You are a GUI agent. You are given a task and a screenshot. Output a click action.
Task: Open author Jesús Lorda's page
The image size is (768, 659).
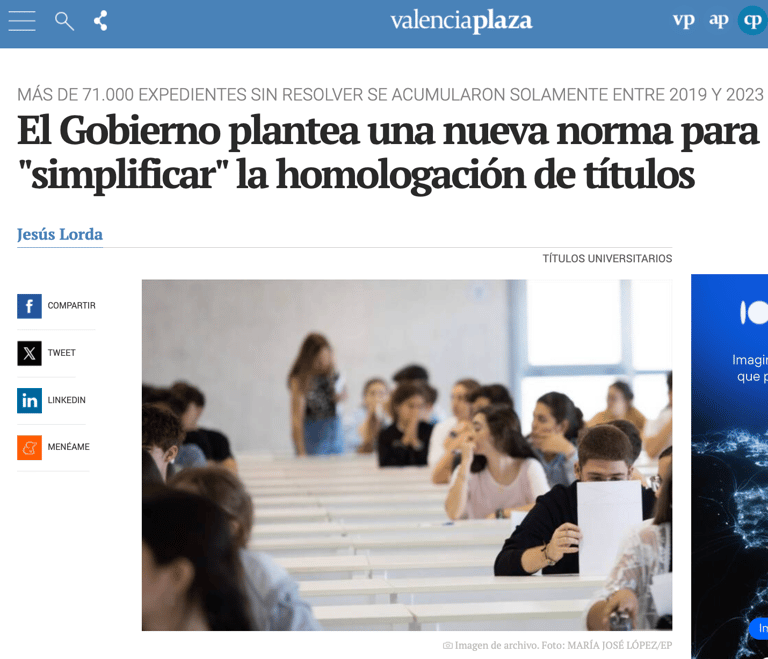(x=60, y=235)
